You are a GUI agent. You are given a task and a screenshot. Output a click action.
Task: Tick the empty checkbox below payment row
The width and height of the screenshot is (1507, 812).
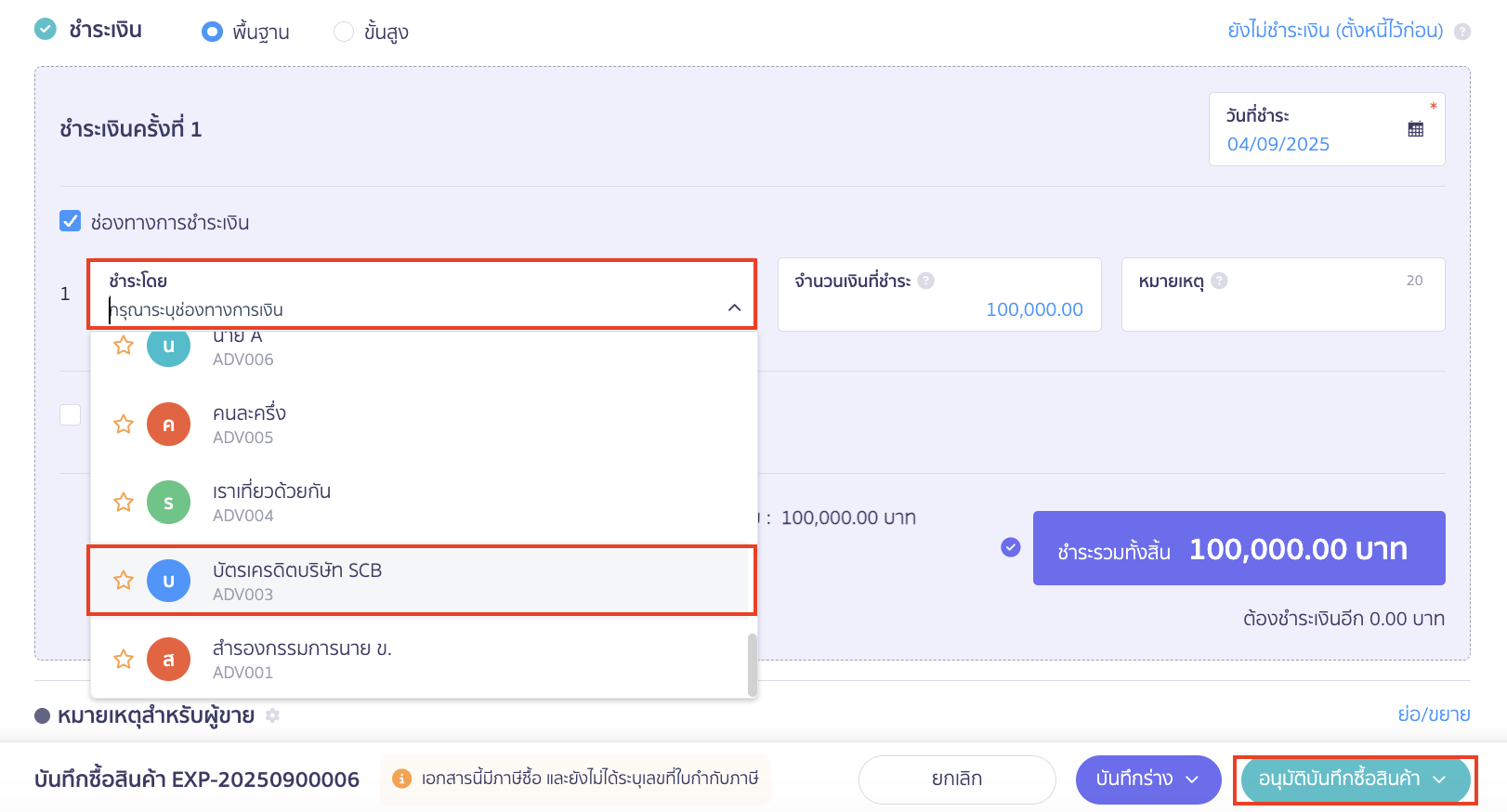(x=70, y=414)
